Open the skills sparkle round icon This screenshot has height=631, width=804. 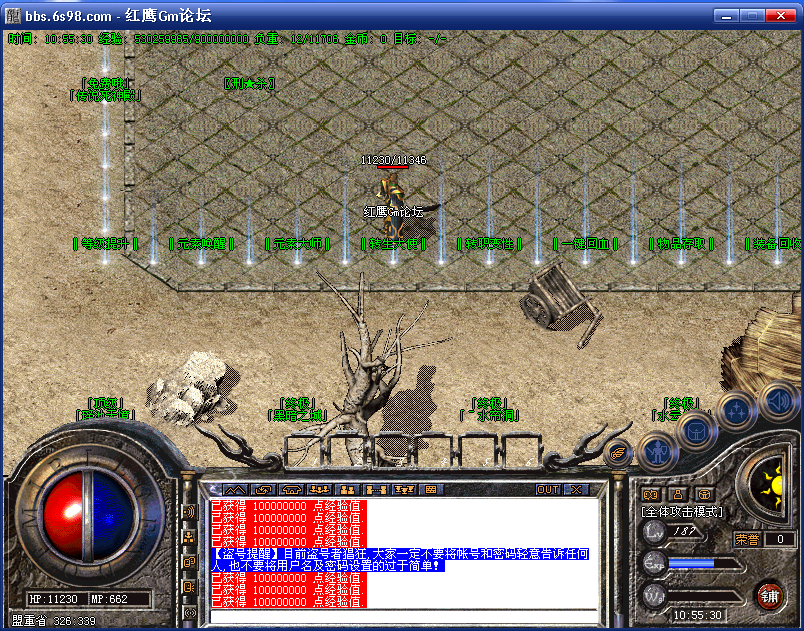736,410
